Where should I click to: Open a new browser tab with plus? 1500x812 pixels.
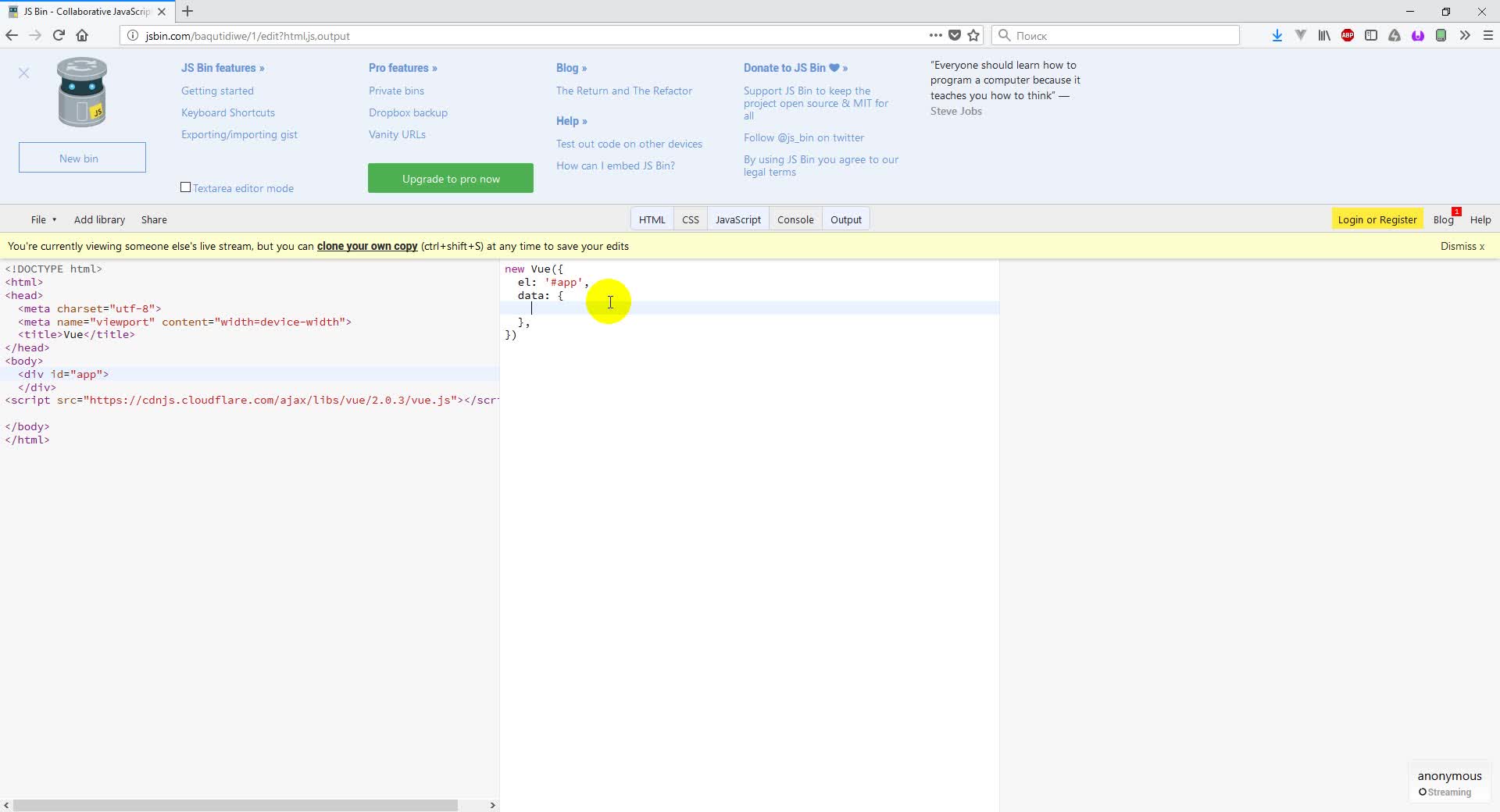[187, 12]
